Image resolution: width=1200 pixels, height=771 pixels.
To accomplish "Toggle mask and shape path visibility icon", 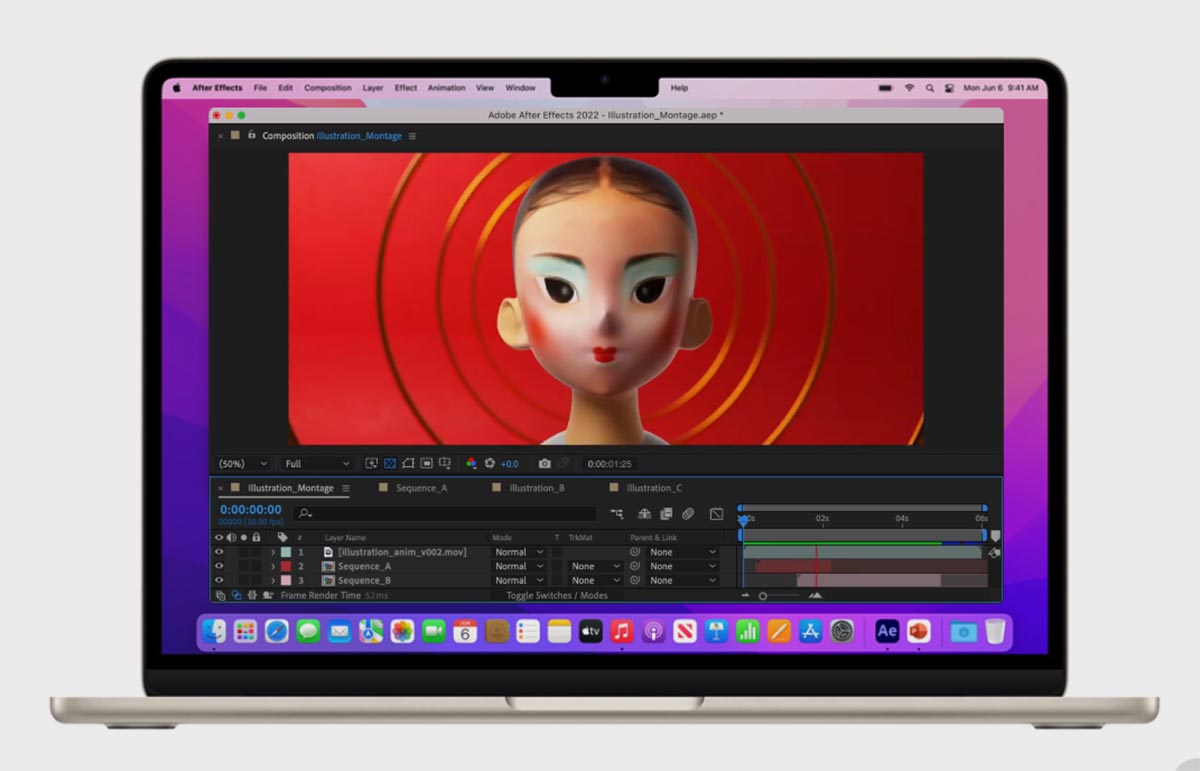I will pyautogui.click(x=408, y=464).
